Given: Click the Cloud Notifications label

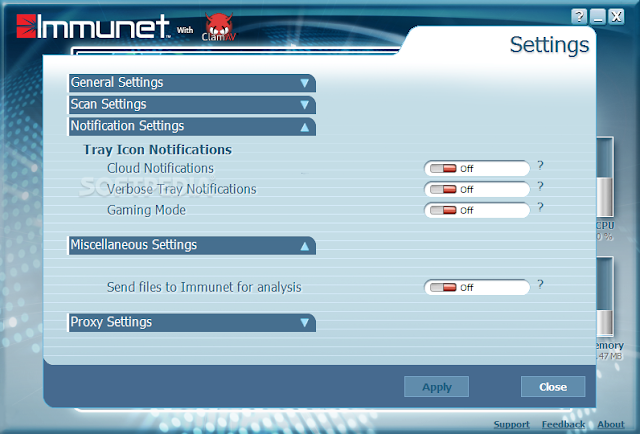Looking at the screenshot, I should 160,168.
